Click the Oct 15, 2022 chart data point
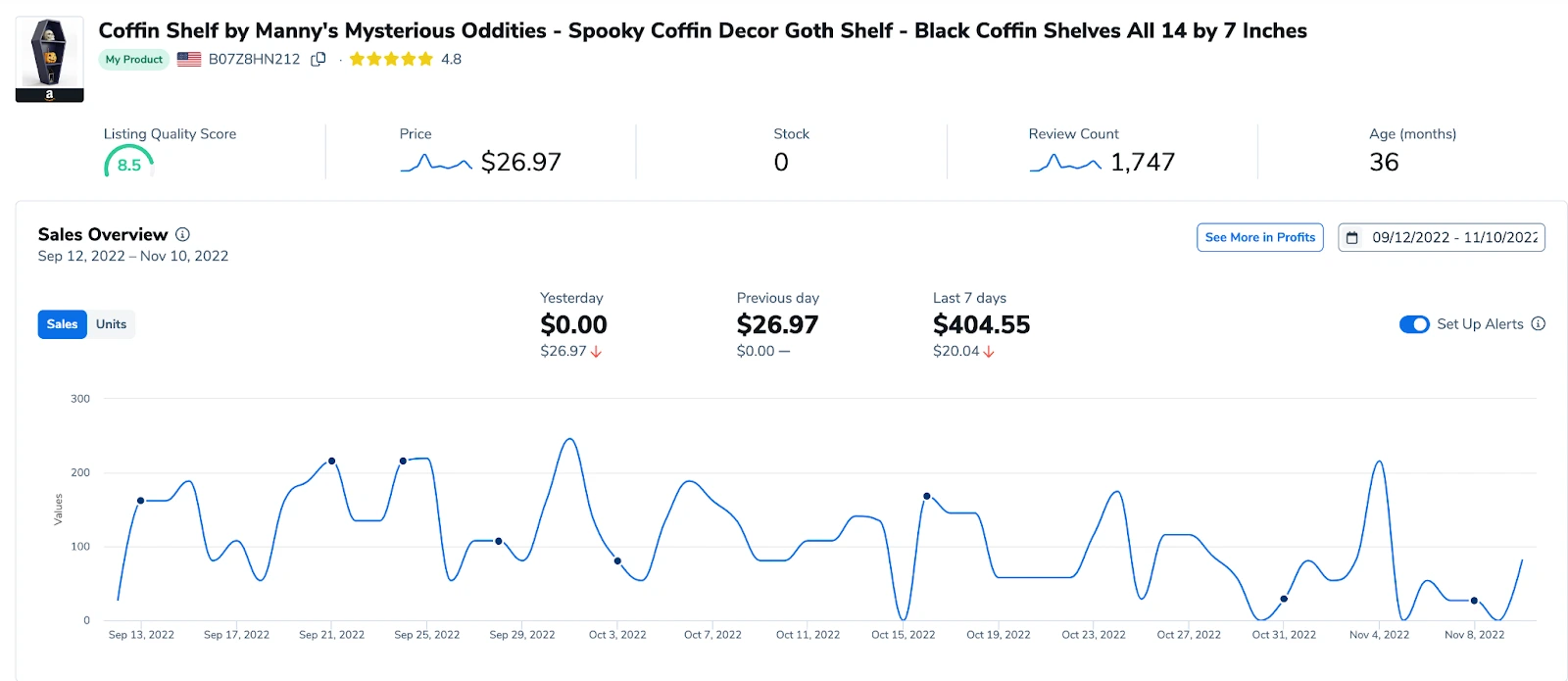 point(927,496)
